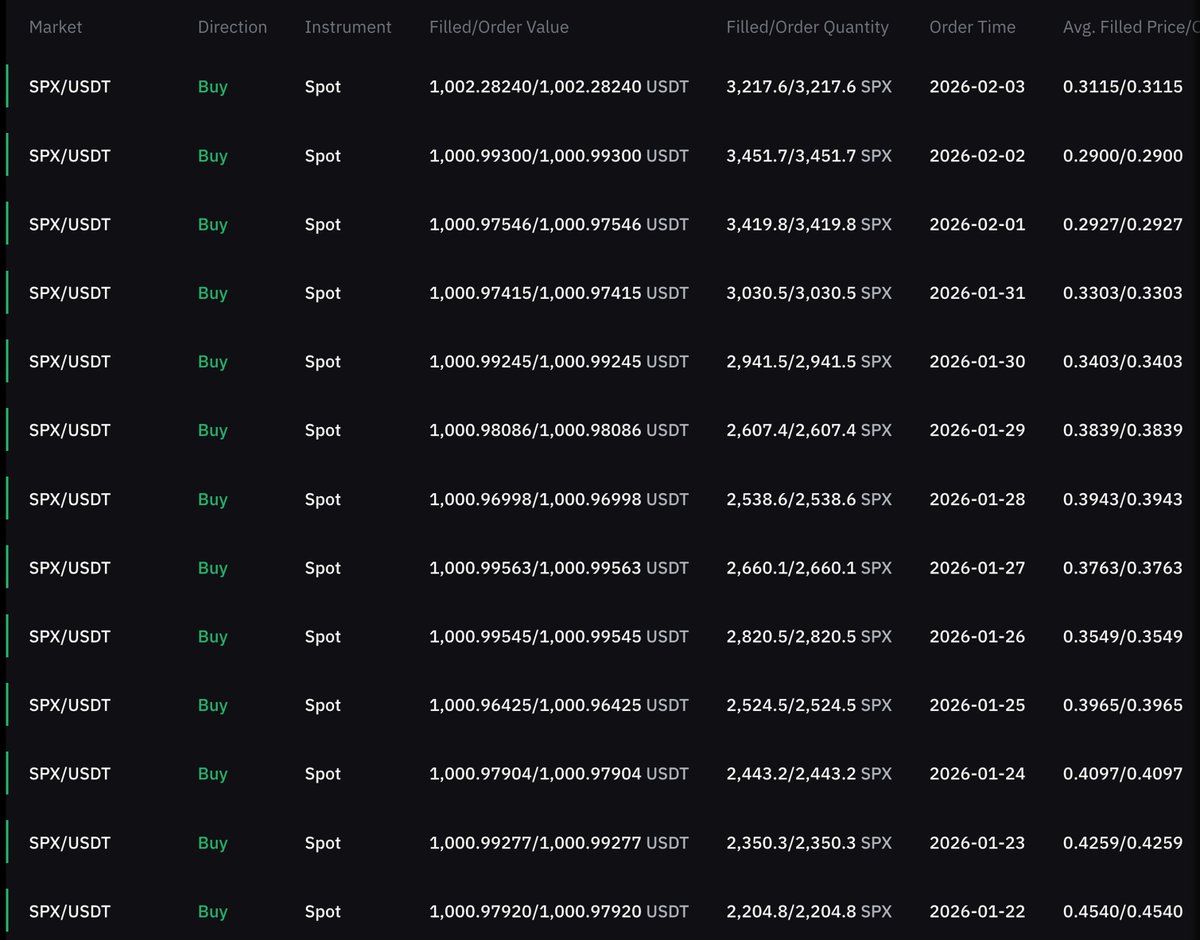1200x940 pixels.
Task: Sort by the Order Time column
Action: coord(971,27)
